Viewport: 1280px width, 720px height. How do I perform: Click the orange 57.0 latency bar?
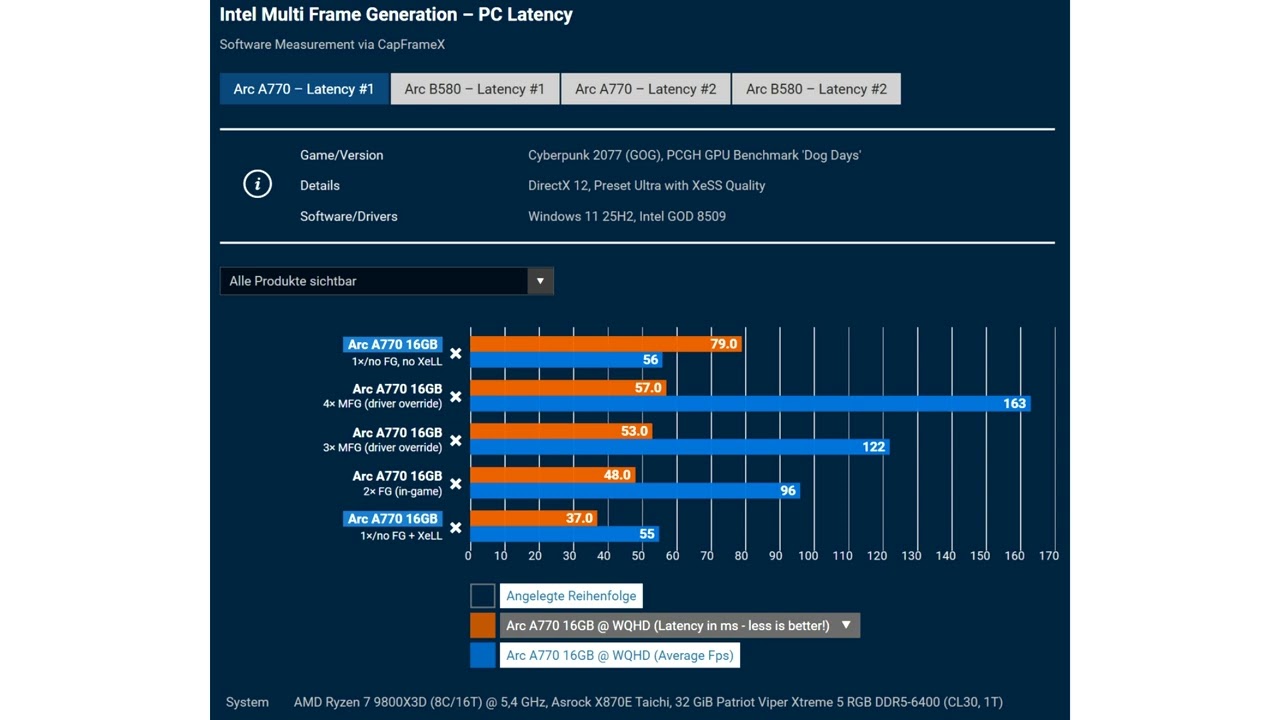click(568, 388)
